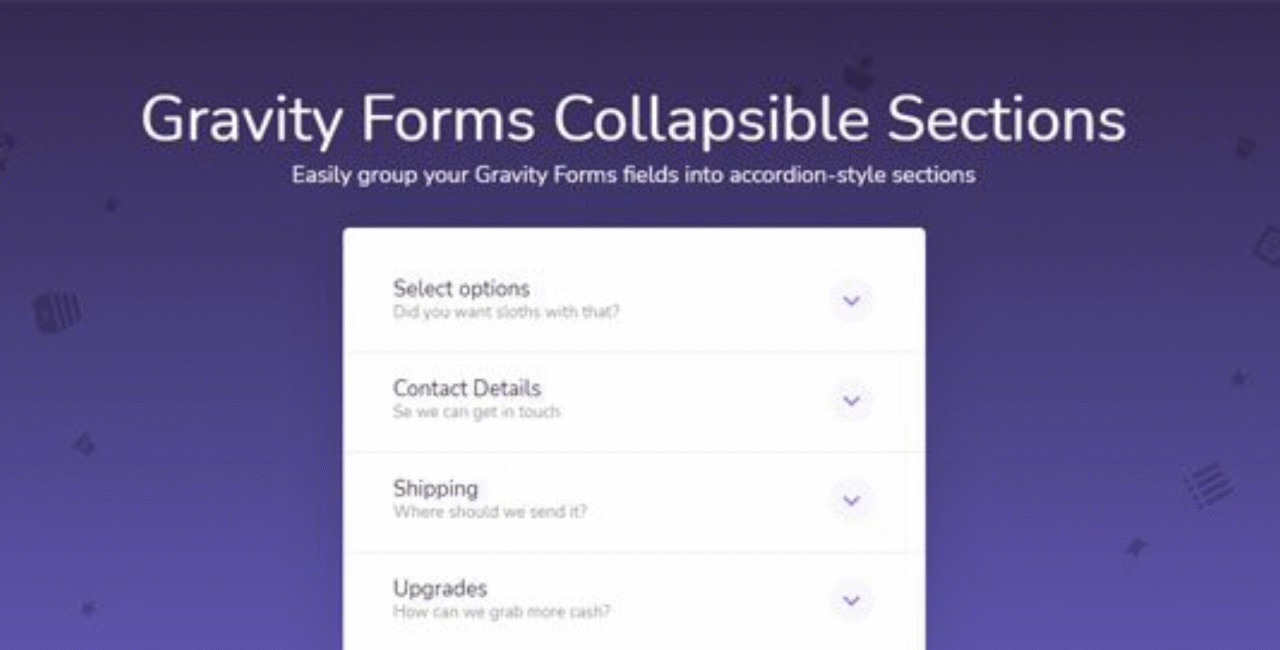Click "Did you want sloths with that?" subtitle
1280x650 pixels.
[x=506, y=312]
